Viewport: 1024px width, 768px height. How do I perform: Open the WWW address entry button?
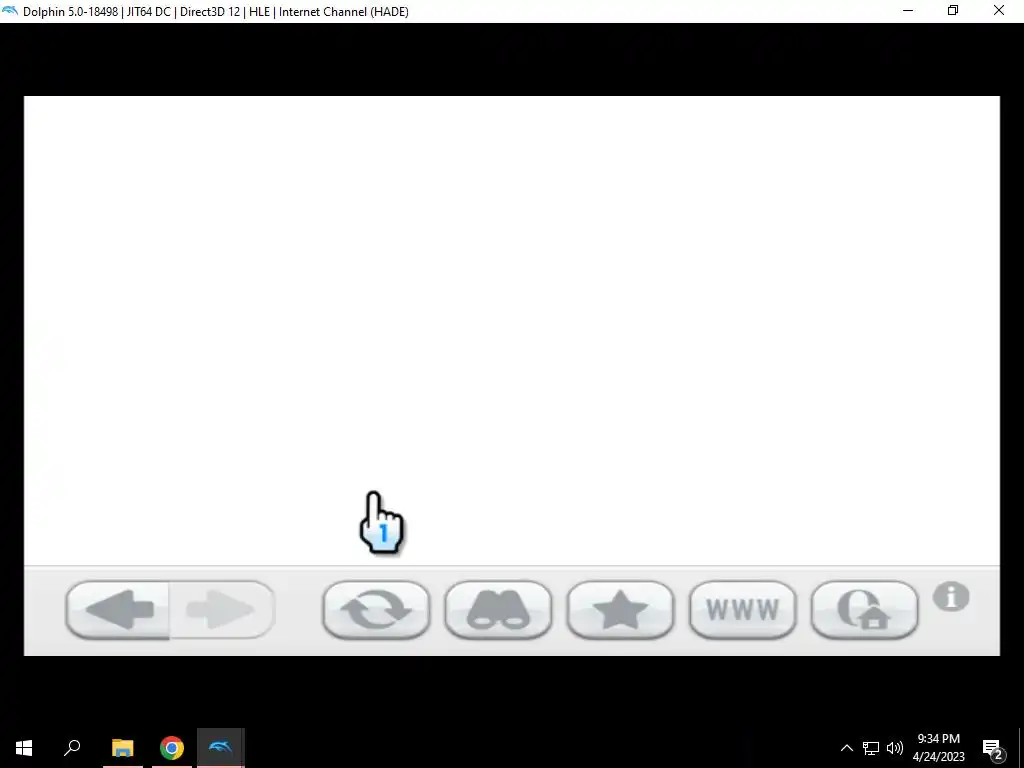coord(743,610)
